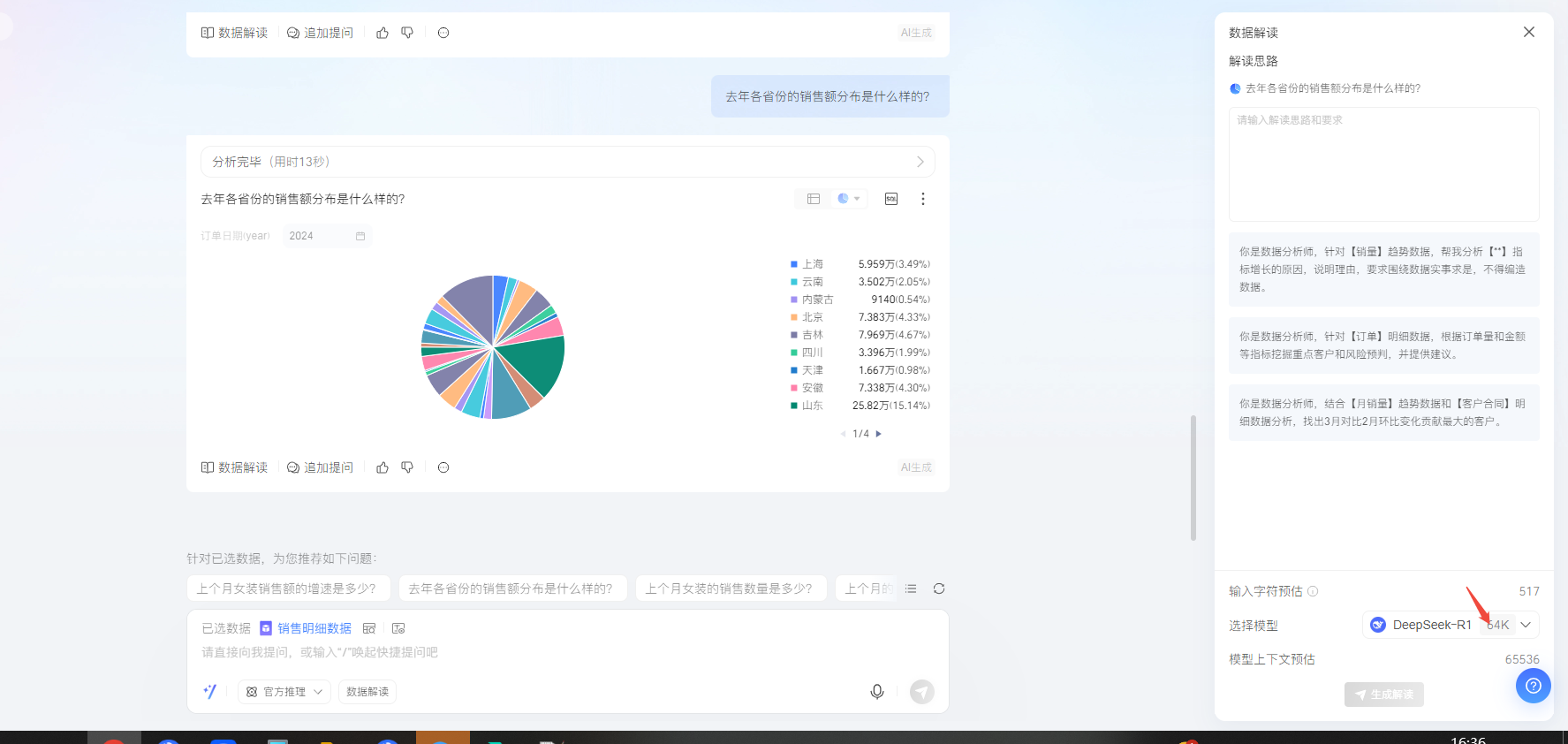Click 数据解读 chip in the input toolbar

367,692
